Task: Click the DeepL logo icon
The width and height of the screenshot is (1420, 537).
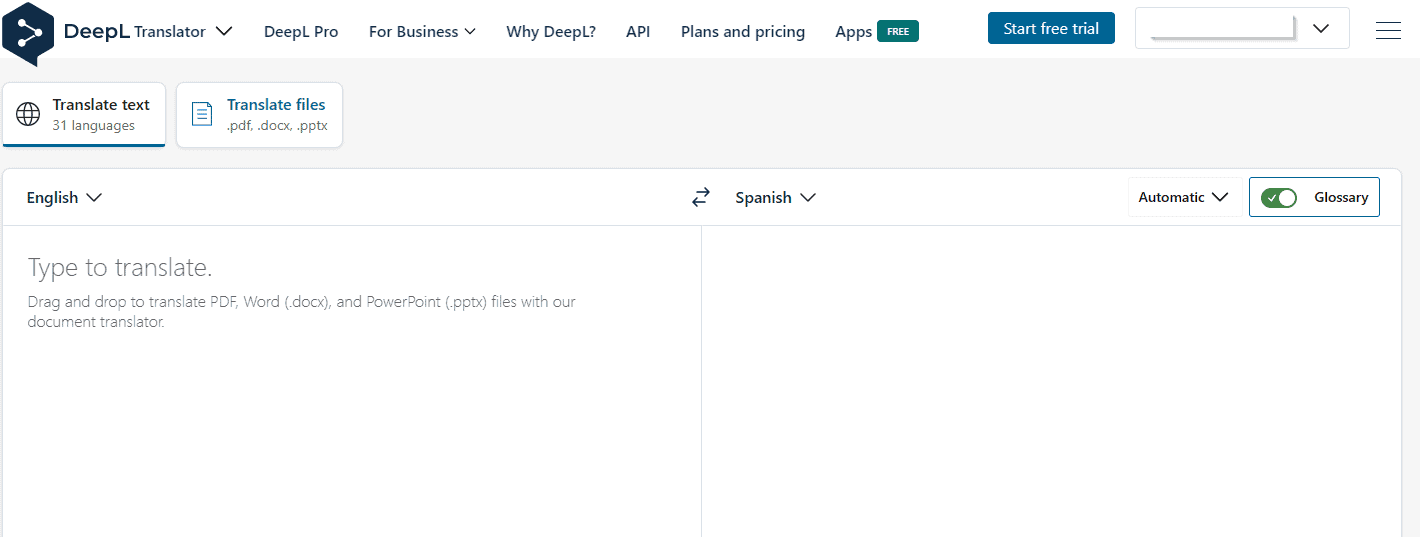Action: (x=27, y=33)
